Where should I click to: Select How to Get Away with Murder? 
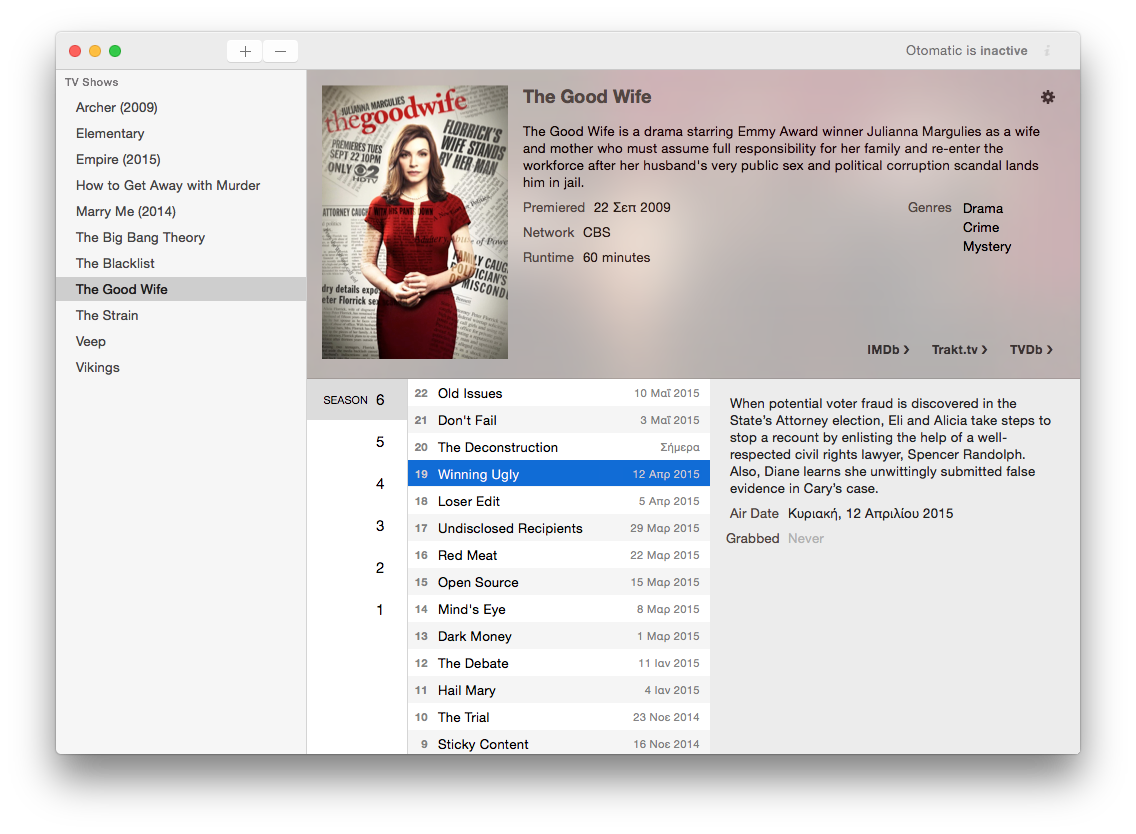click(x=181, y=185)
